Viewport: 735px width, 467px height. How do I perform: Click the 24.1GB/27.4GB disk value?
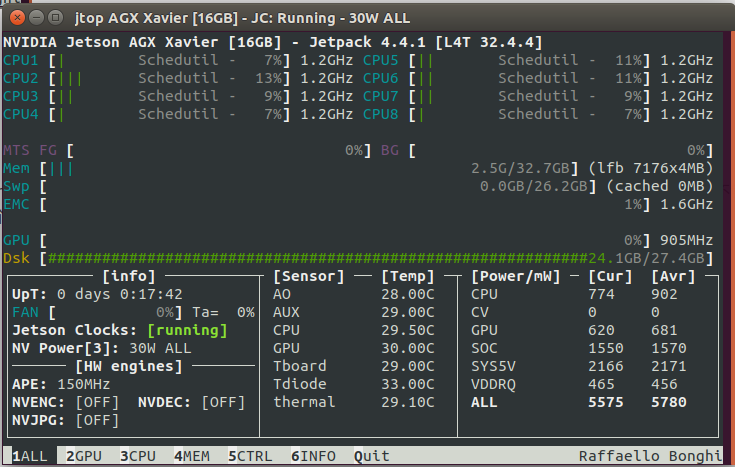tap(646, 258)
